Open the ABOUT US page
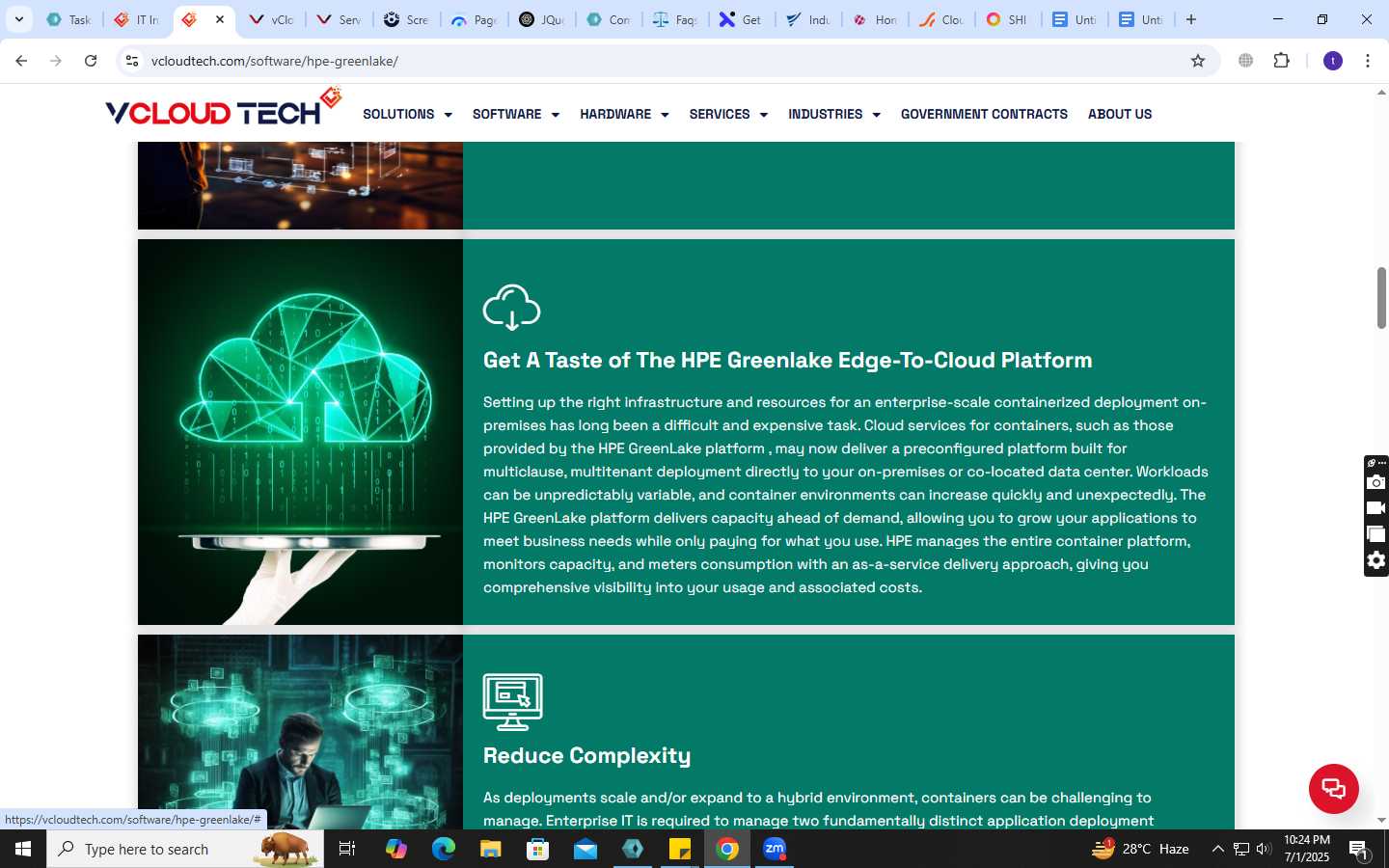 tap(1120, 114)
